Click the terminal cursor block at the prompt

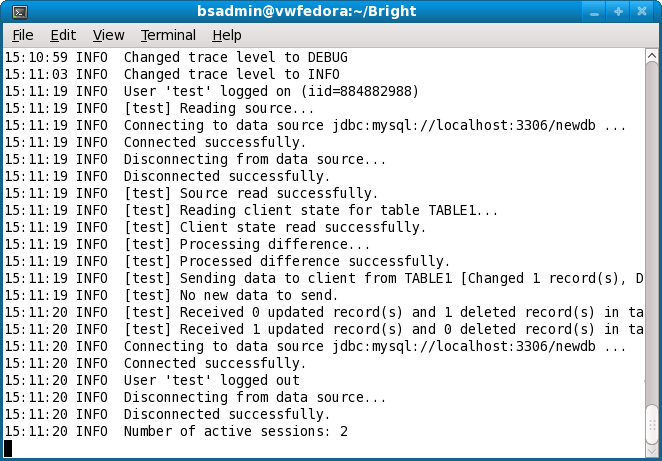point(9,447)
